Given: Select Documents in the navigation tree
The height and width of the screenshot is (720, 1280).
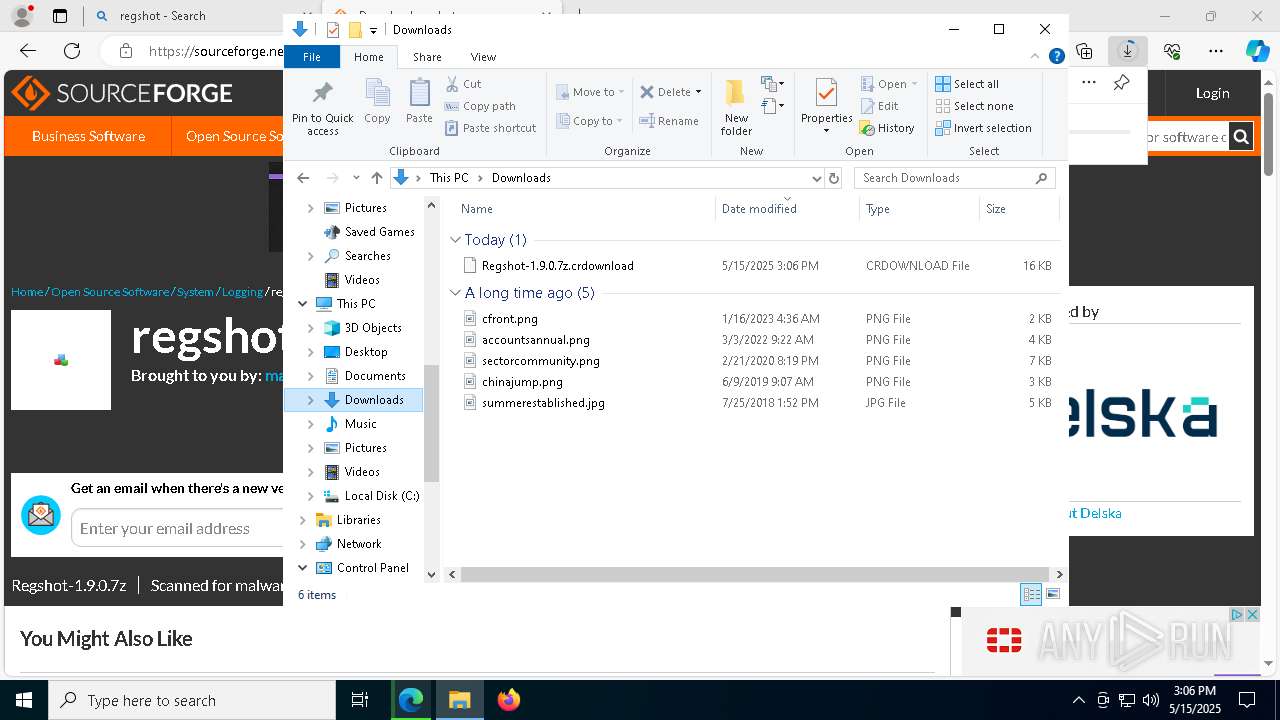Looking at the screenshot, I should (374, 376).
